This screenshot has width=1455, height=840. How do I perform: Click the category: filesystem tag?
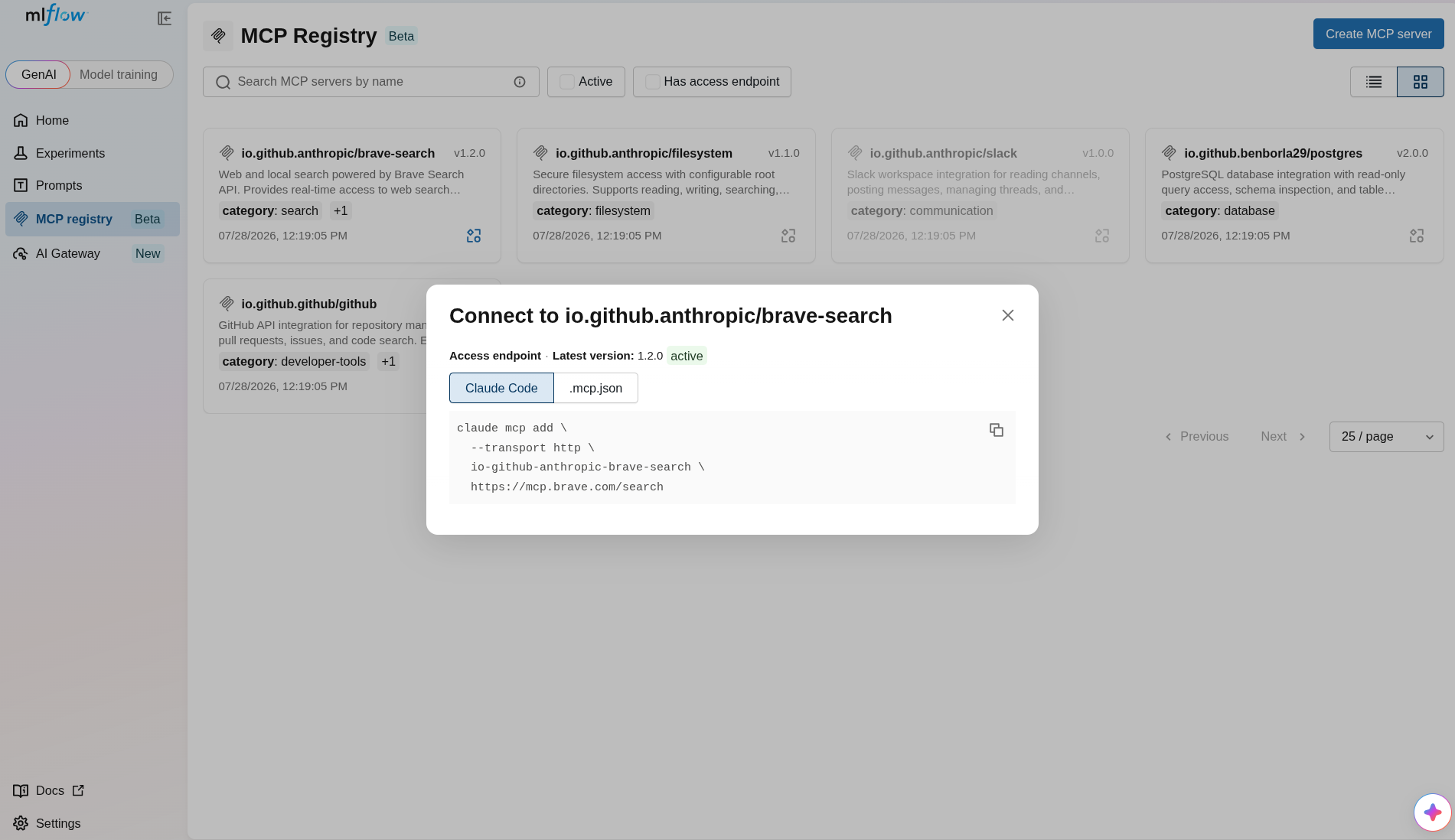click(x=593, y=211)
